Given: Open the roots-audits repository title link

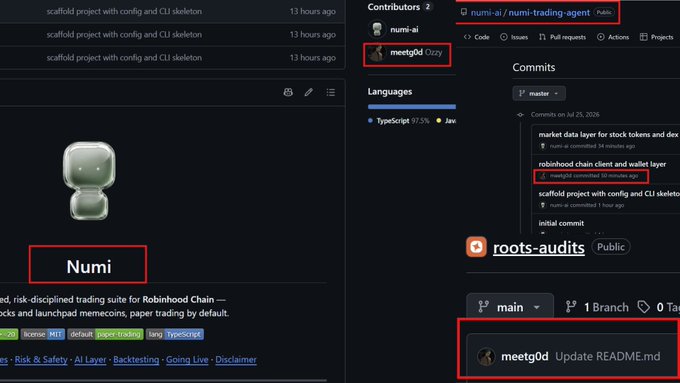Looking at the screenshot, I should (539, 247).
